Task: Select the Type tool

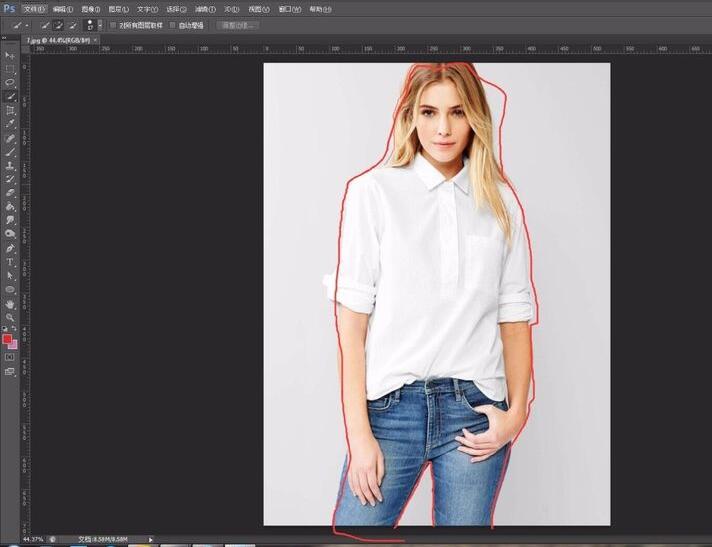Action: pyautogui.click(x=10, y=261)
